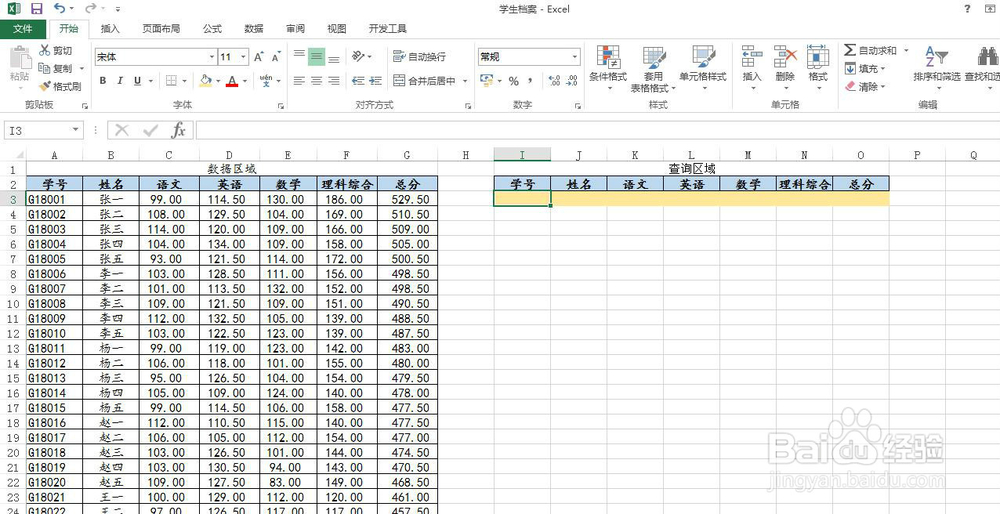Open the File (文件) tab

coord(22,29)
